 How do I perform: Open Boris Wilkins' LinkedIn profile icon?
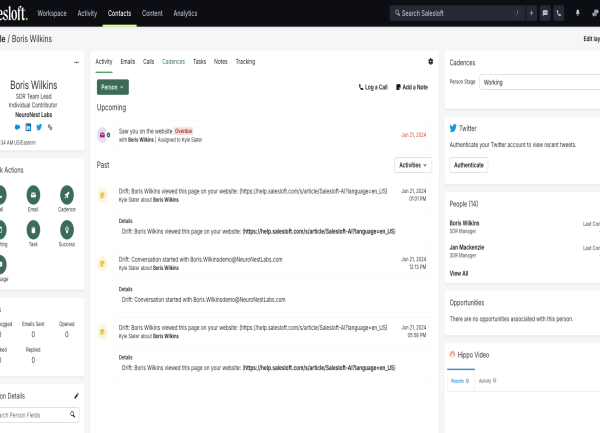pyautogui.click(x=28, y=127)
